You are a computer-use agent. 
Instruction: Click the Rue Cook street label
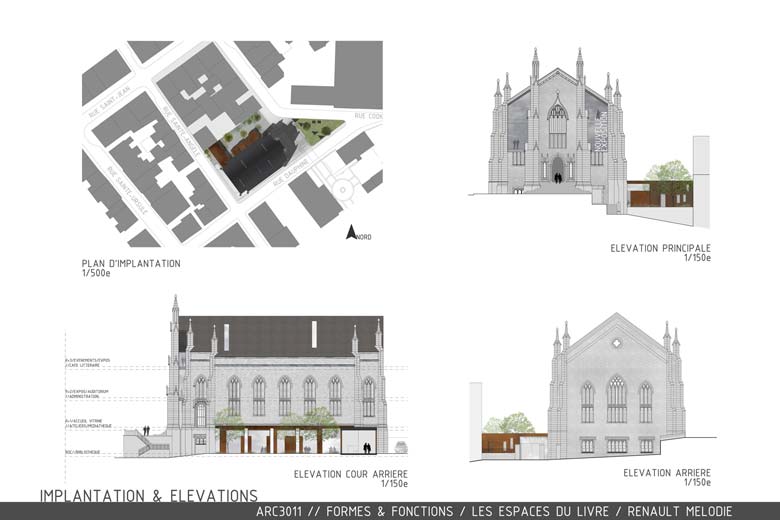tap(367, 116)
